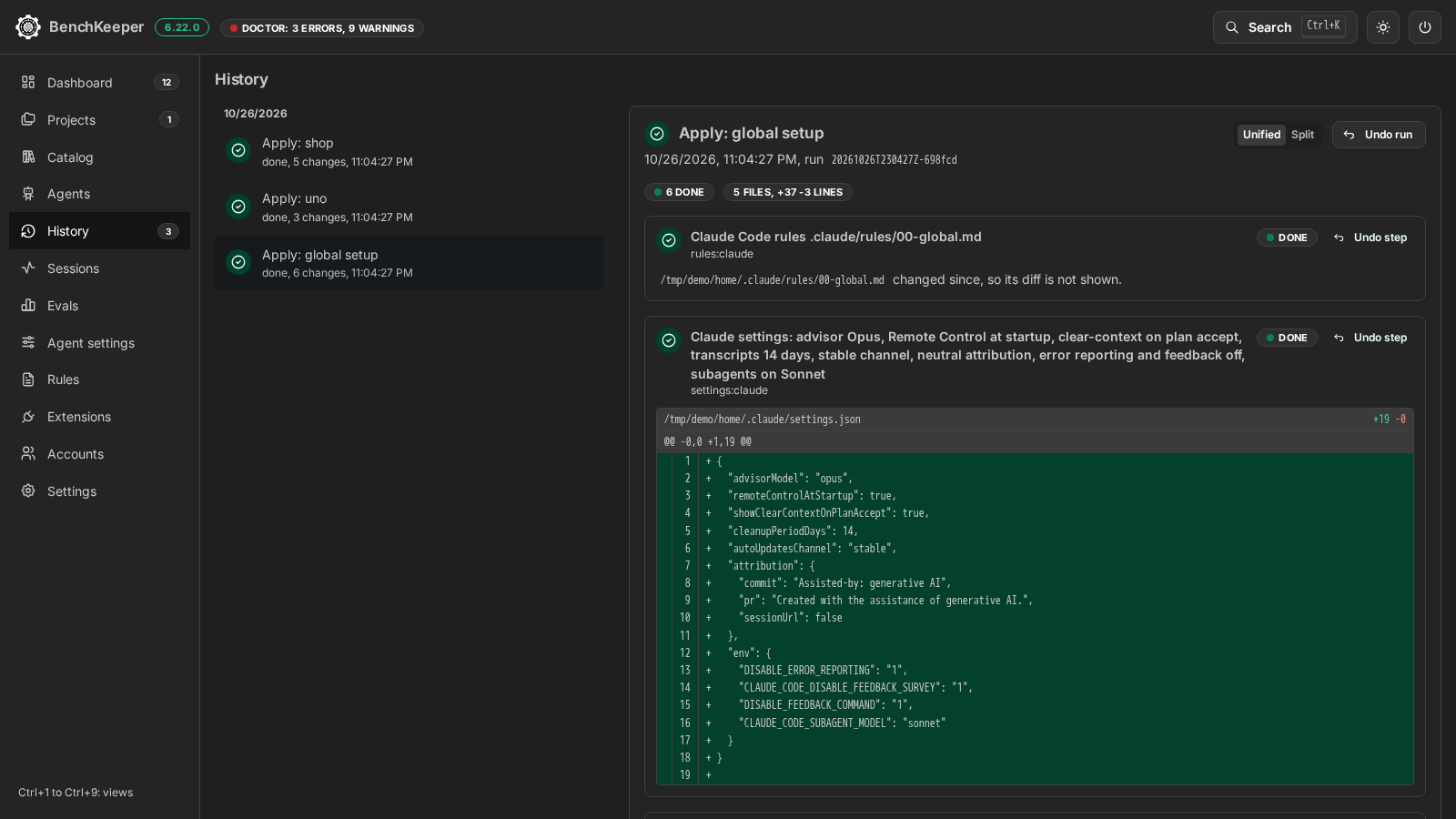Click the check icon next to Apply: global setup title
This screenshot has width=1456, height=819.
tap(657, 134)
